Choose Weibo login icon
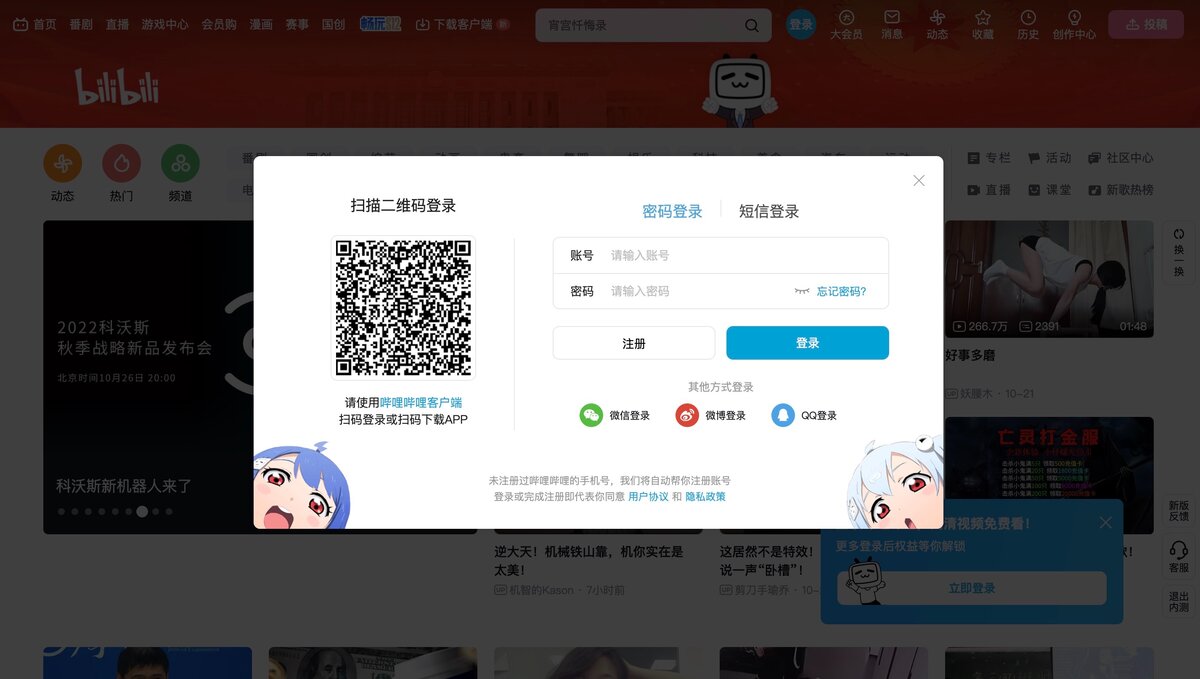The height and width of the screenshot is (679, 1200). click(687, 415)
